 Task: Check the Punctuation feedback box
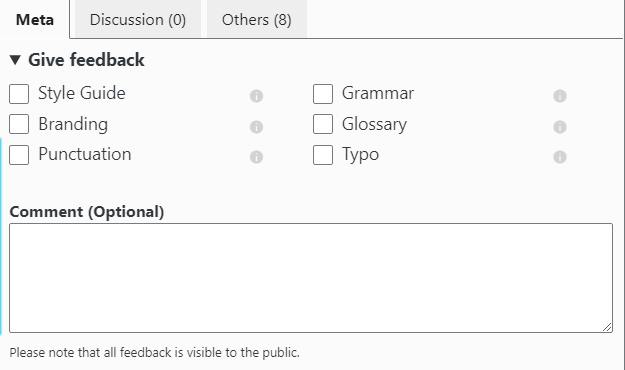click(19, 155)
